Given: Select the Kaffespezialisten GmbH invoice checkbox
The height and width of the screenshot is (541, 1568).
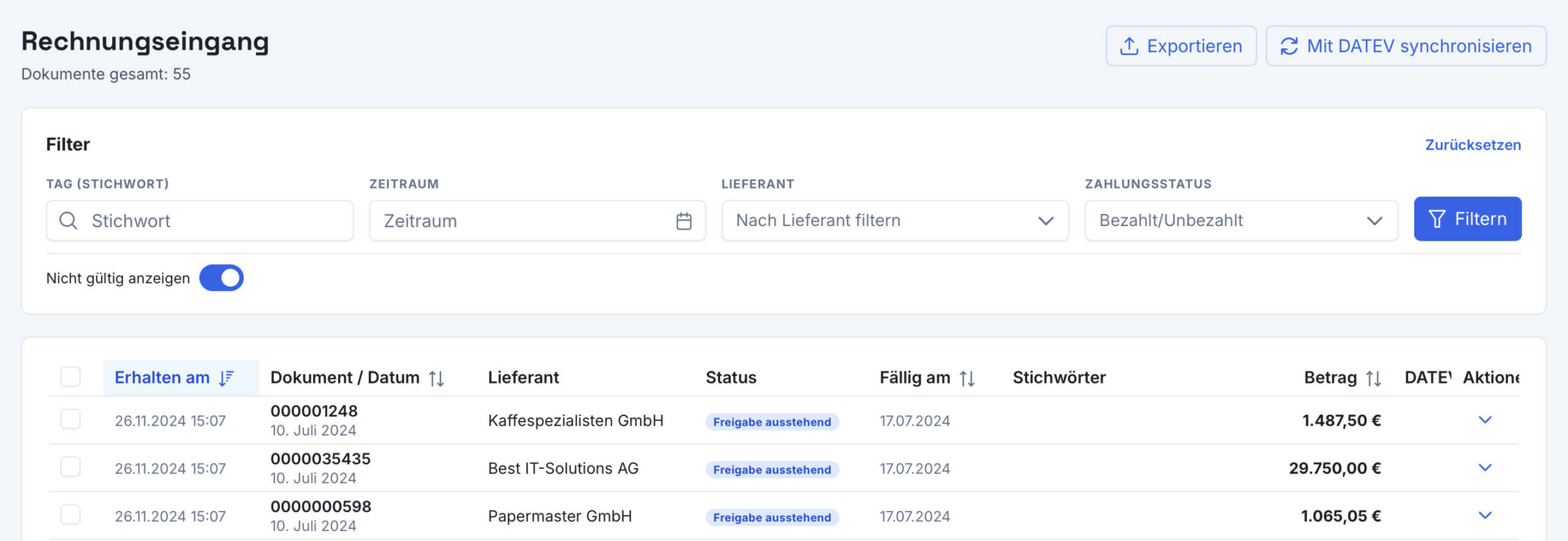Looking at the screenshot, I should [x=70, y=420].
